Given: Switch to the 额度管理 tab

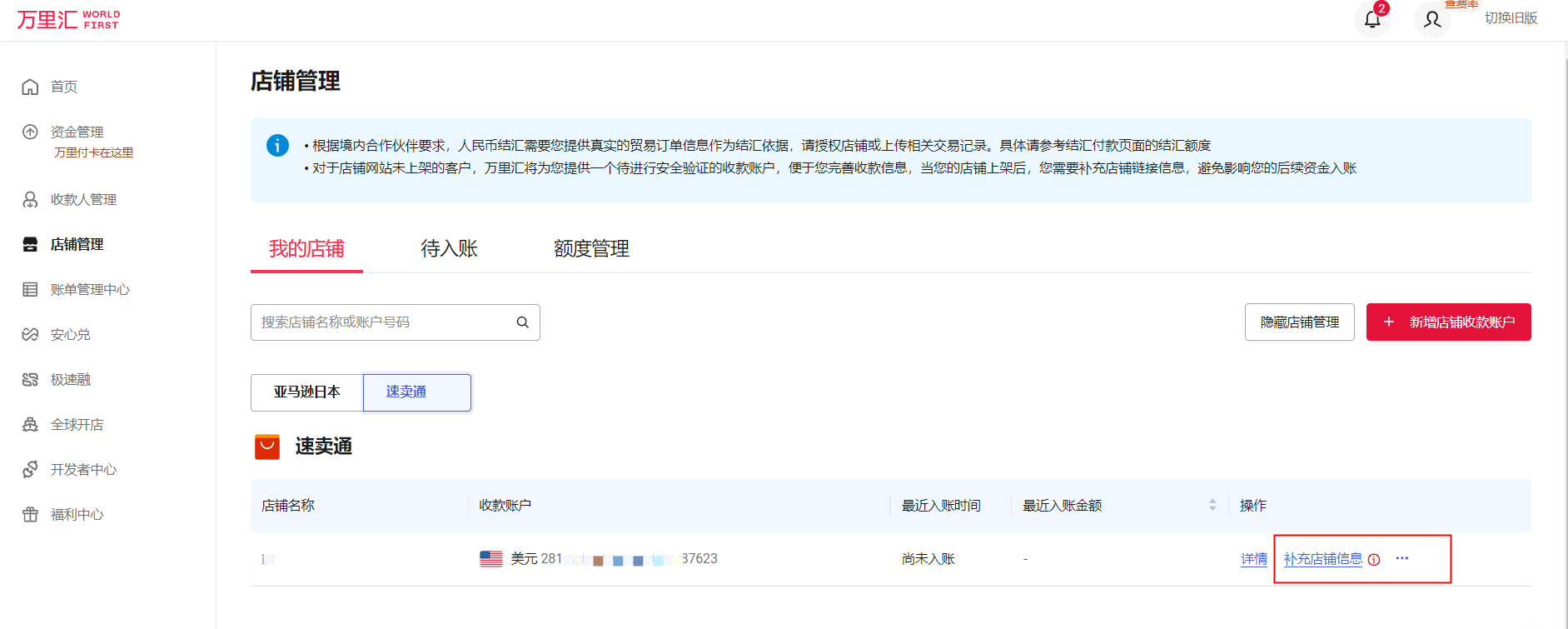Looking at the screenshot, I should [591, 248].
